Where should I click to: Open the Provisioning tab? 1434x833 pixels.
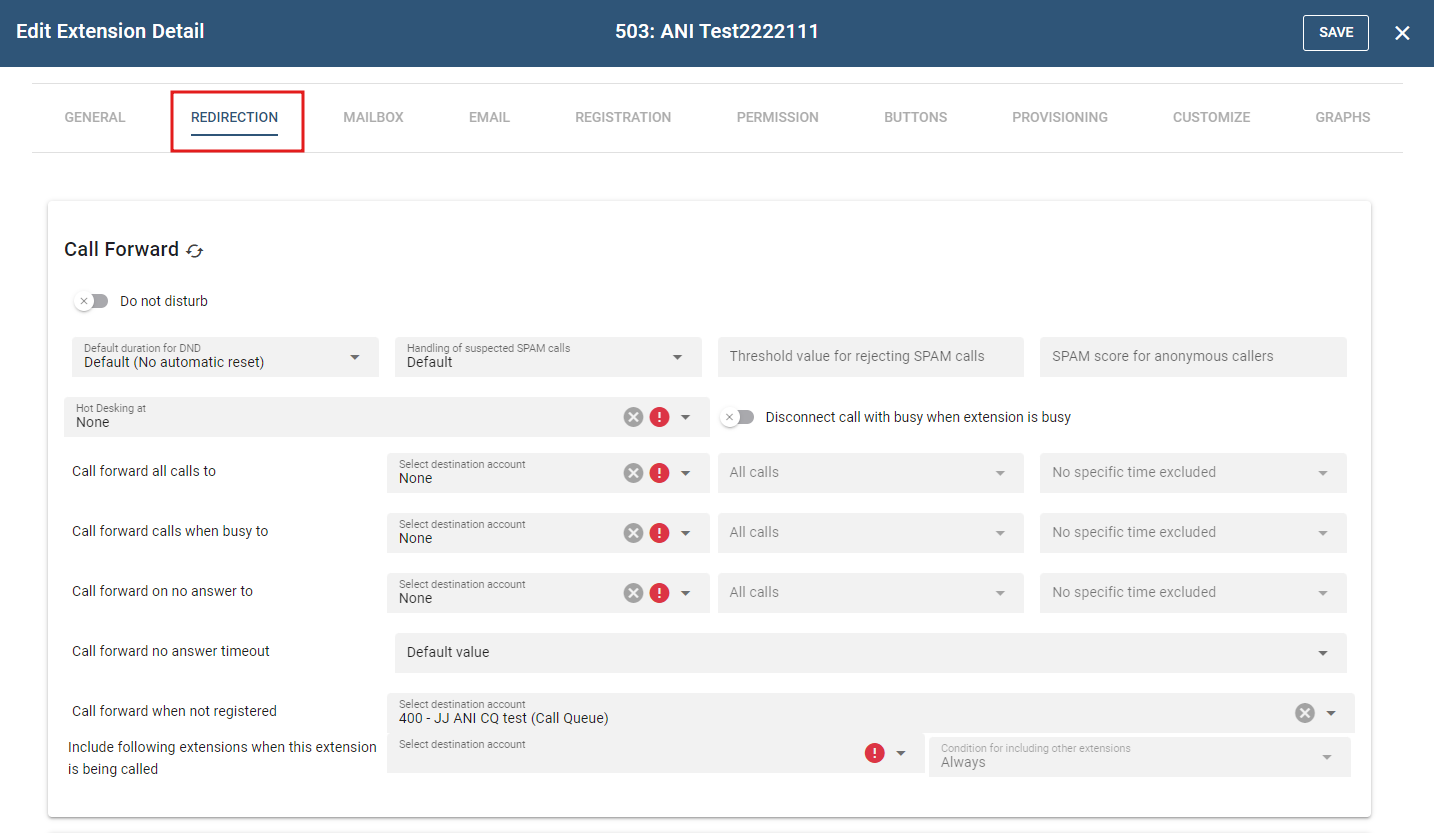click(1059, 117)
